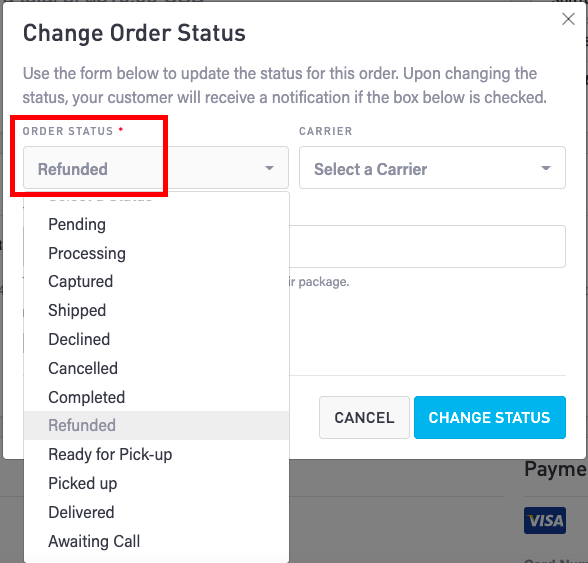
Task: Select Ready for Pick-up status
Action: [156, 455]
